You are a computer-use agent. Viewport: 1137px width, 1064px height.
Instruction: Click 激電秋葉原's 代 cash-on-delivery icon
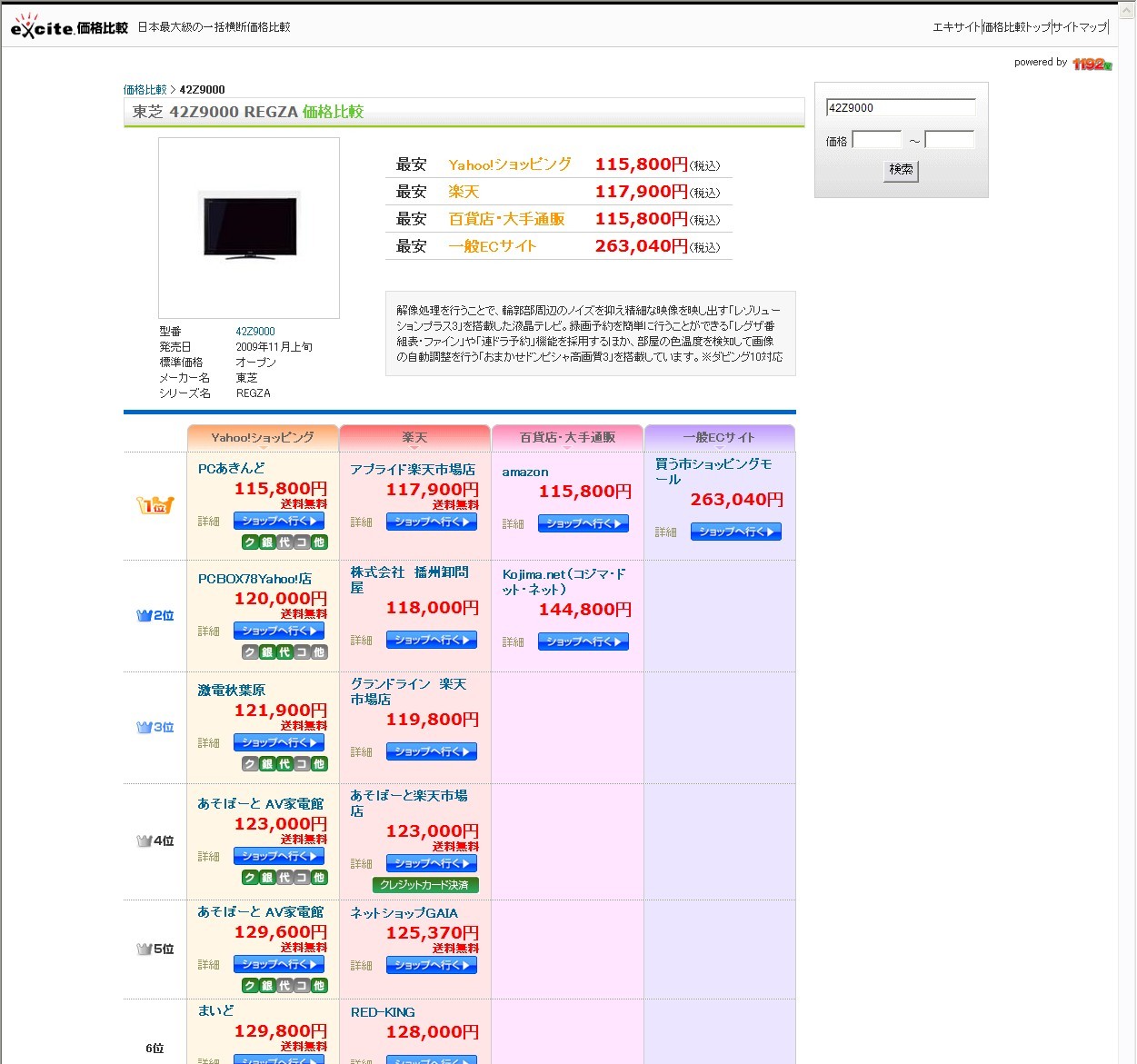(284, 764)
